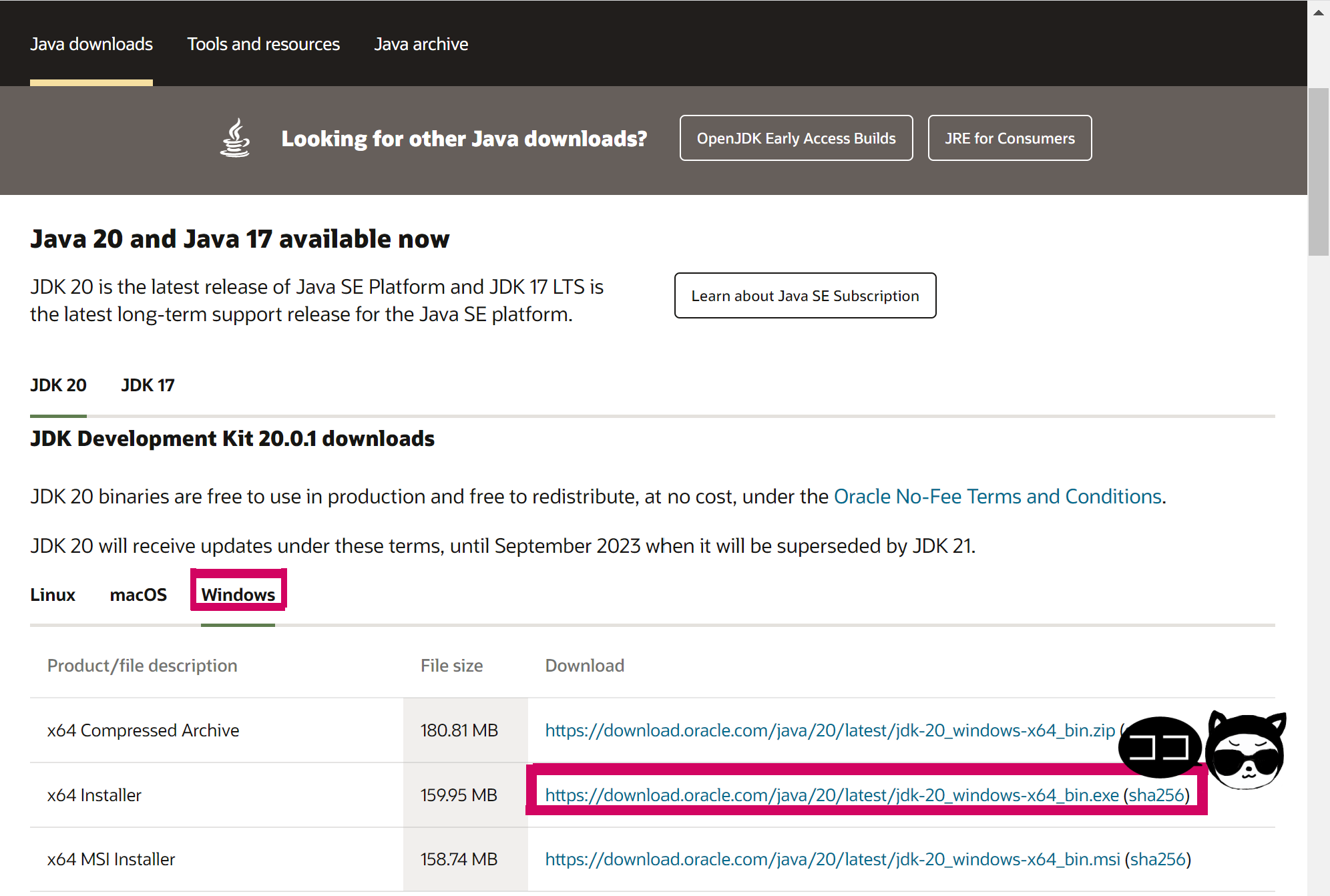Select the JDK 20 tab

(x=58, y=385)
